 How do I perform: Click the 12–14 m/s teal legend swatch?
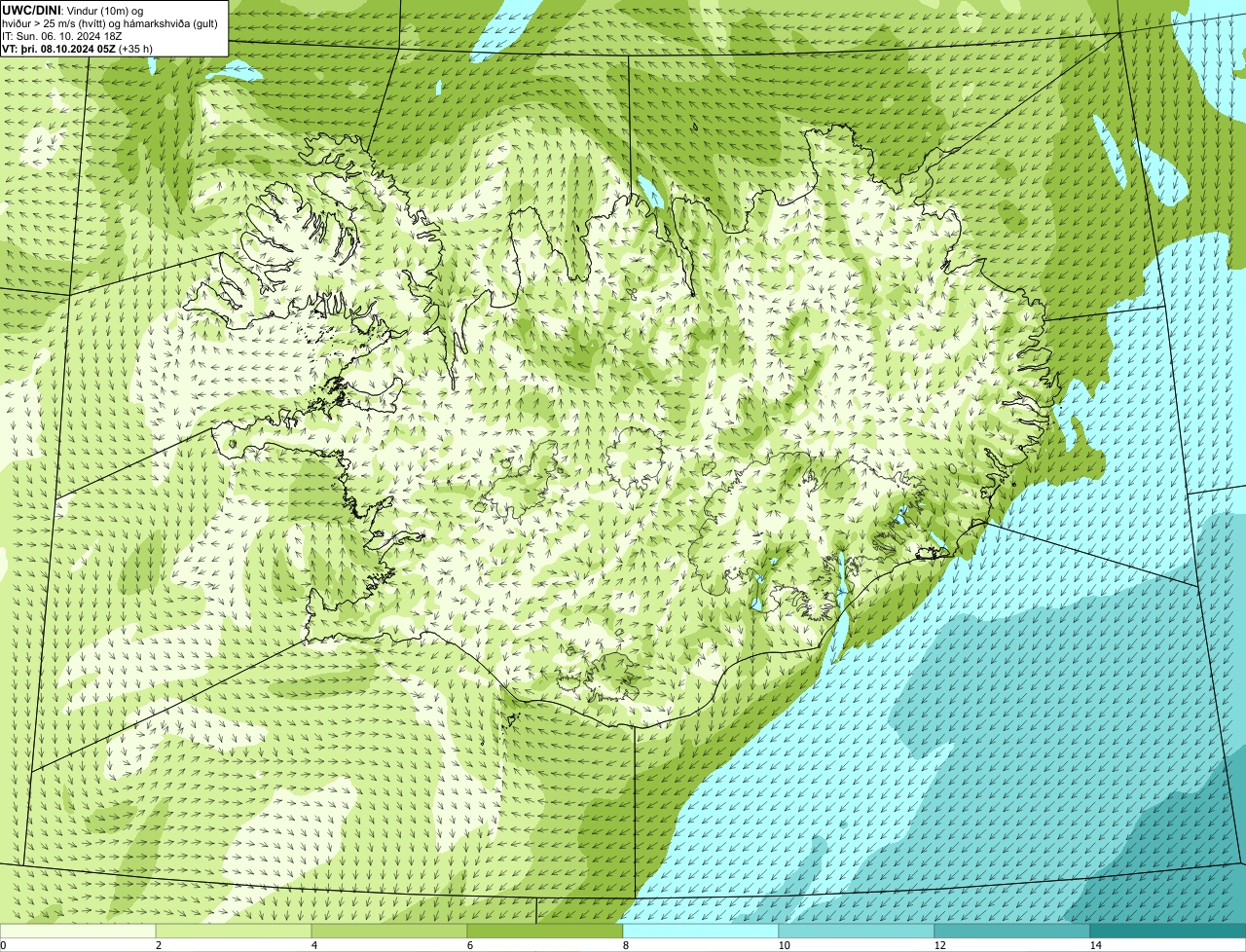pos(1012,931)
